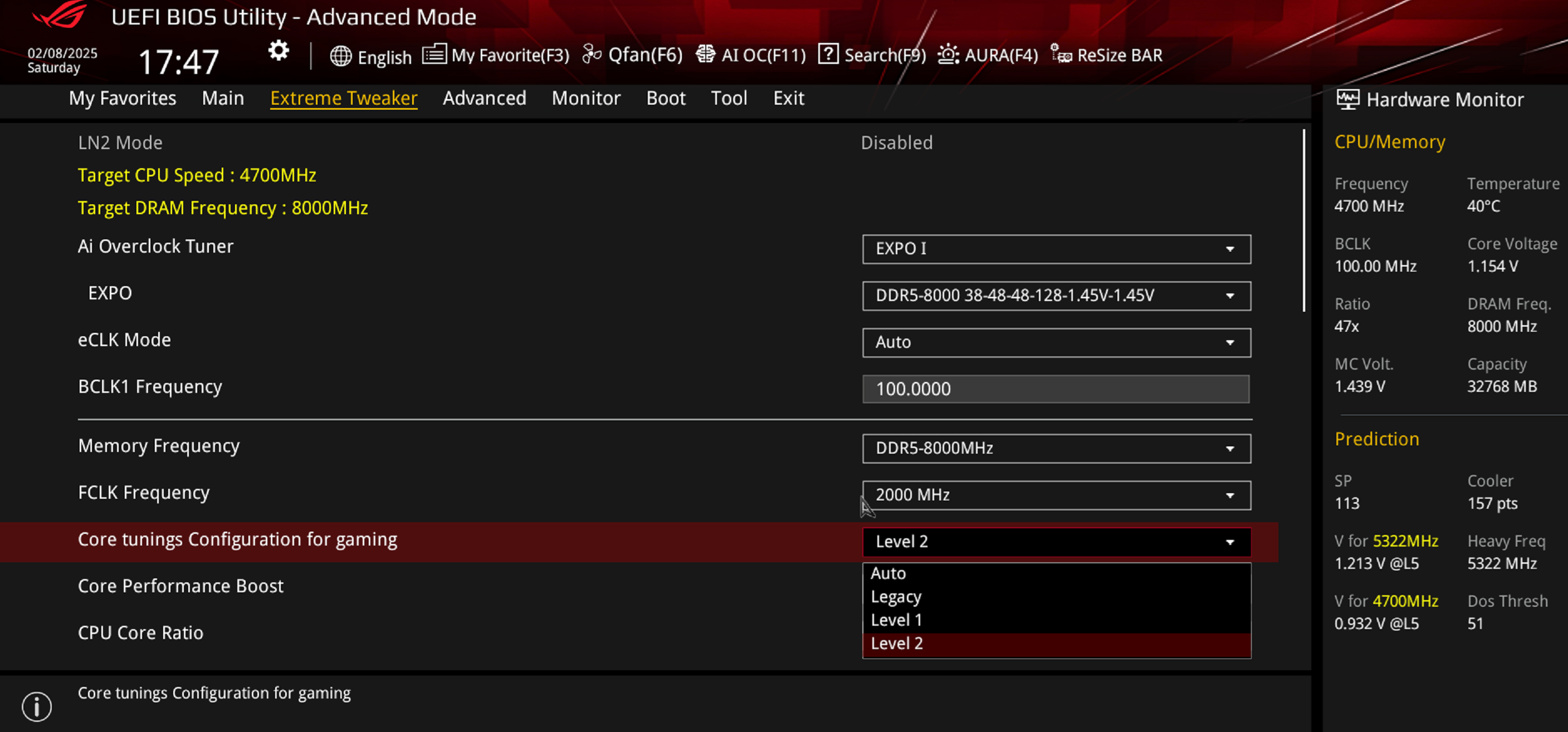Click the settings list vertical scrollbar
1568x732 pixels.
coord(1303,220)
